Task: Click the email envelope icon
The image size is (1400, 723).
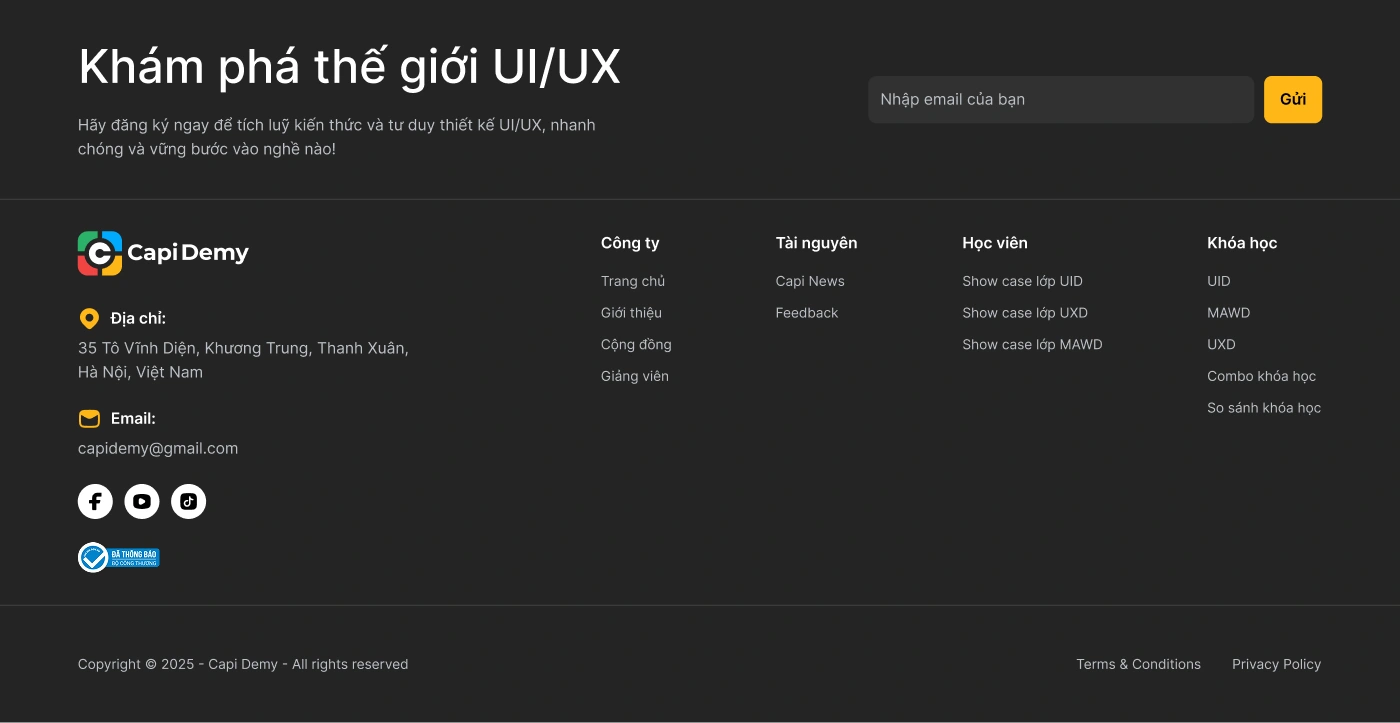Action: coord(89,419)
